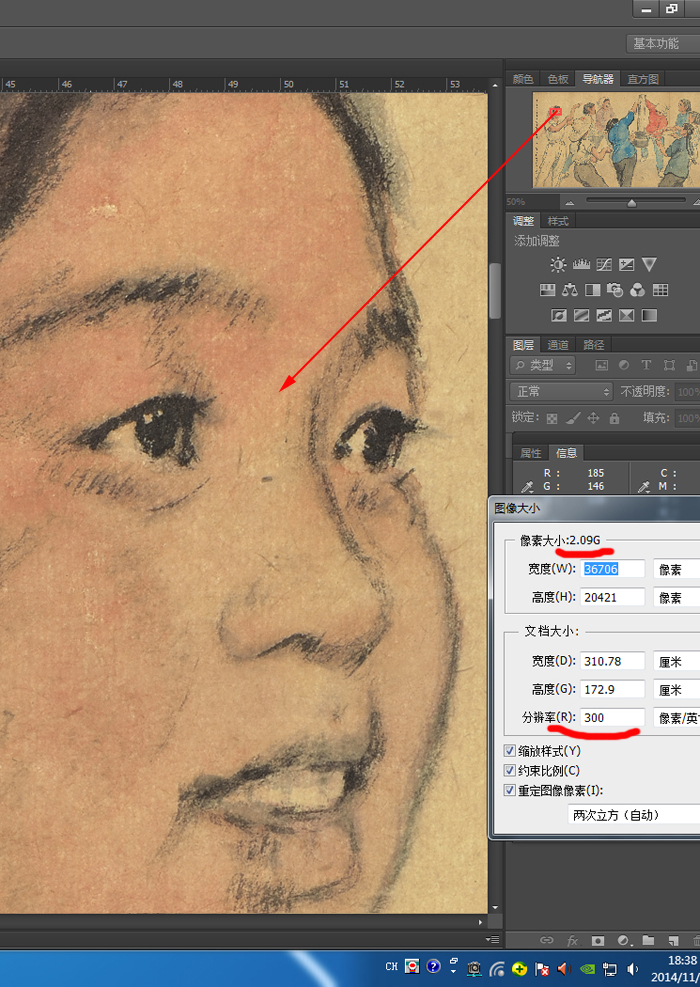This screenshot has height=987, width=700.
Task: Switch to the 属性 tab
Action: [531, 453]
